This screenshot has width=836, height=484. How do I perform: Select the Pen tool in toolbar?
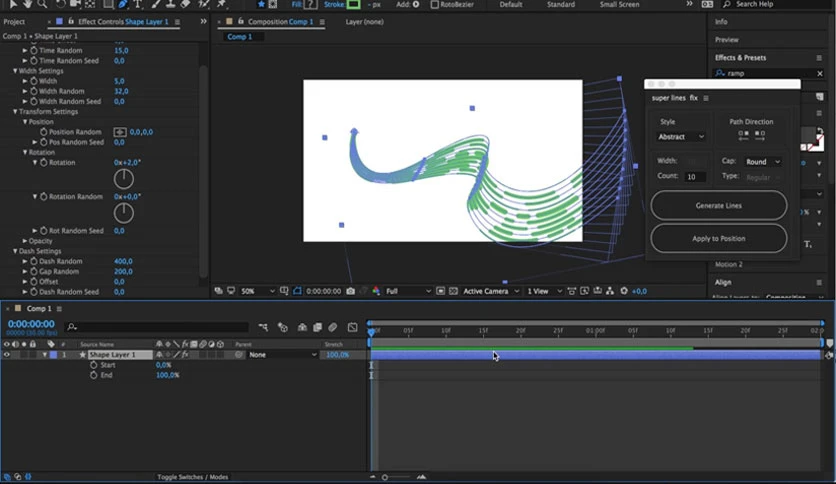(x=123, y=4)
